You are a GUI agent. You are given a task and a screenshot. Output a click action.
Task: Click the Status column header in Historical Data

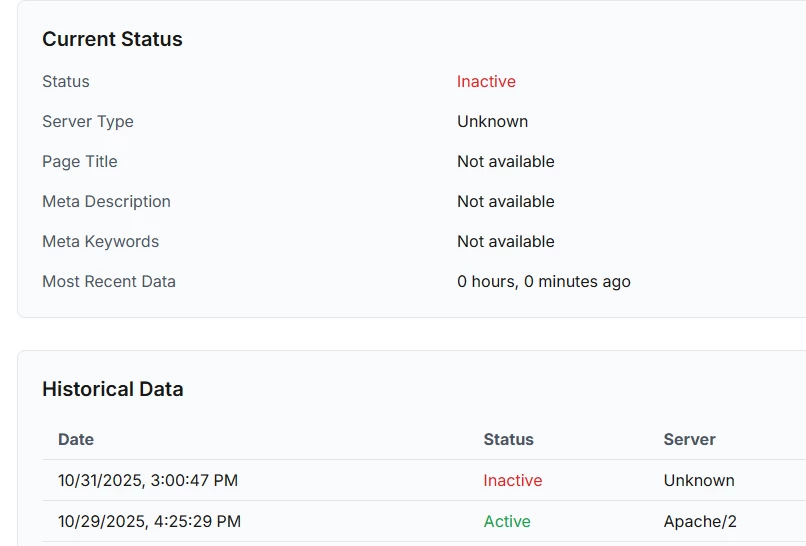[x=508, y=440]
